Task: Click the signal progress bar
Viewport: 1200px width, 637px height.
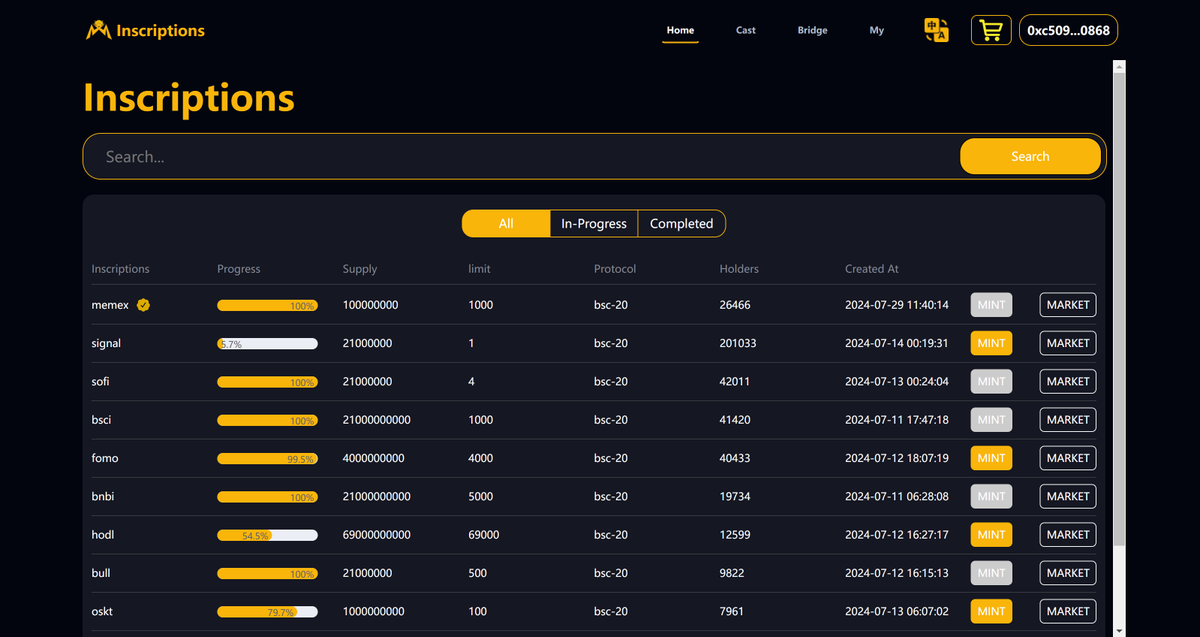Action: coord(267,343)
